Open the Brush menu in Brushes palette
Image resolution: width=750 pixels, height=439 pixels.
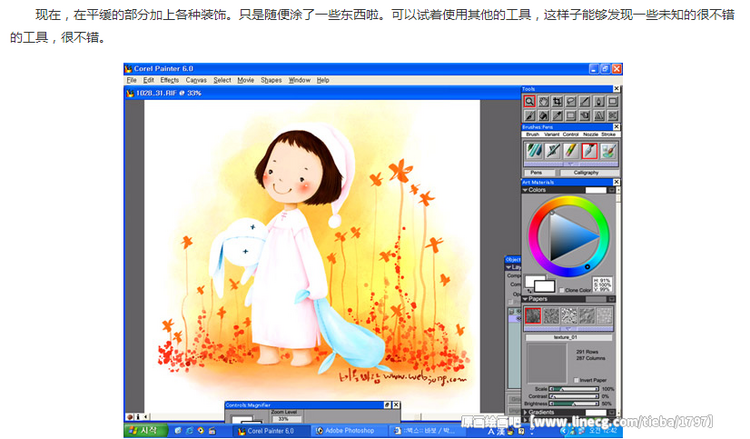[532, 134]
